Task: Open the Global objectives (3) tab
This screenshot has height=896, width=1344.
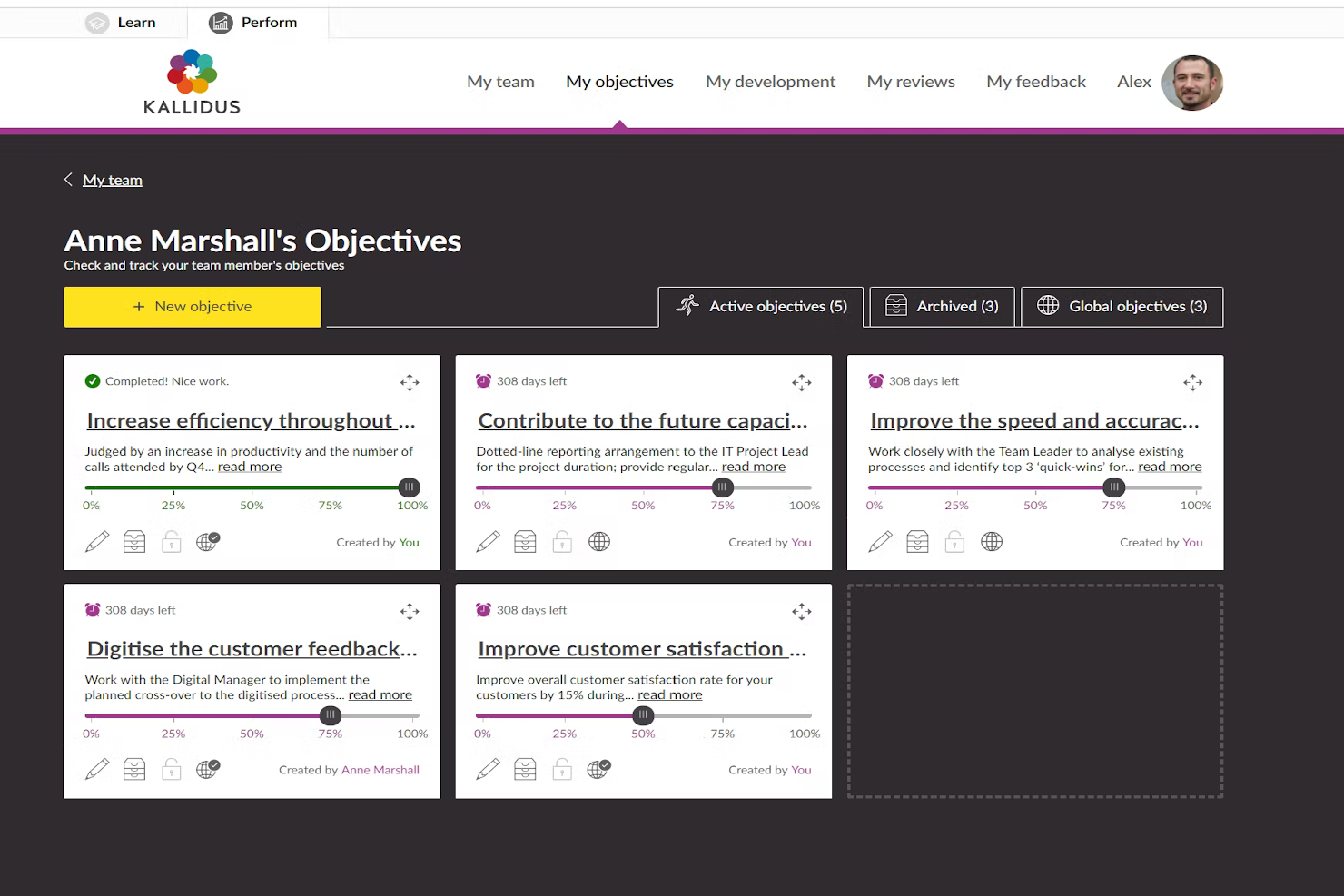Action: click(x=1122, y=306)
